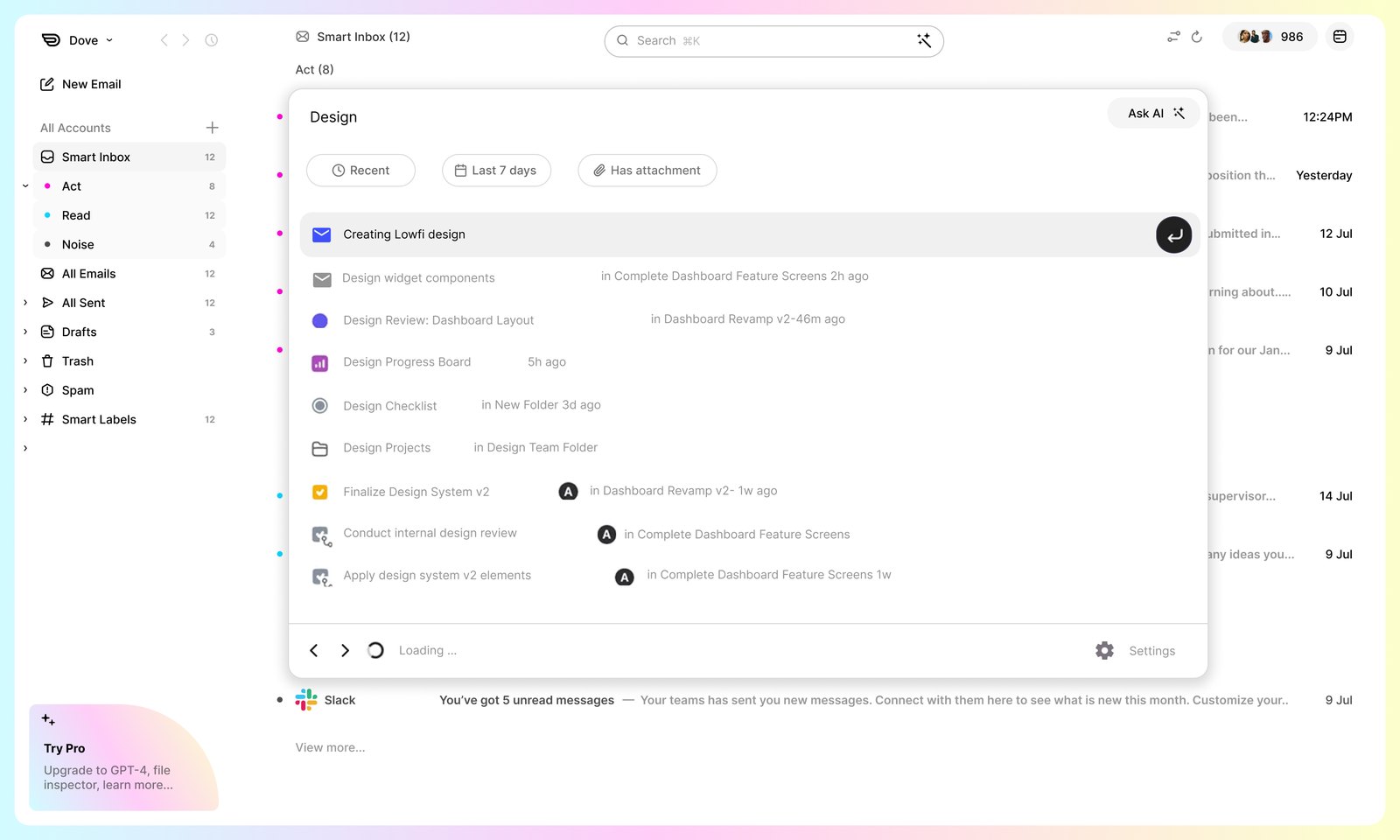Go forward with top navigation arrow

coord(185,40)
